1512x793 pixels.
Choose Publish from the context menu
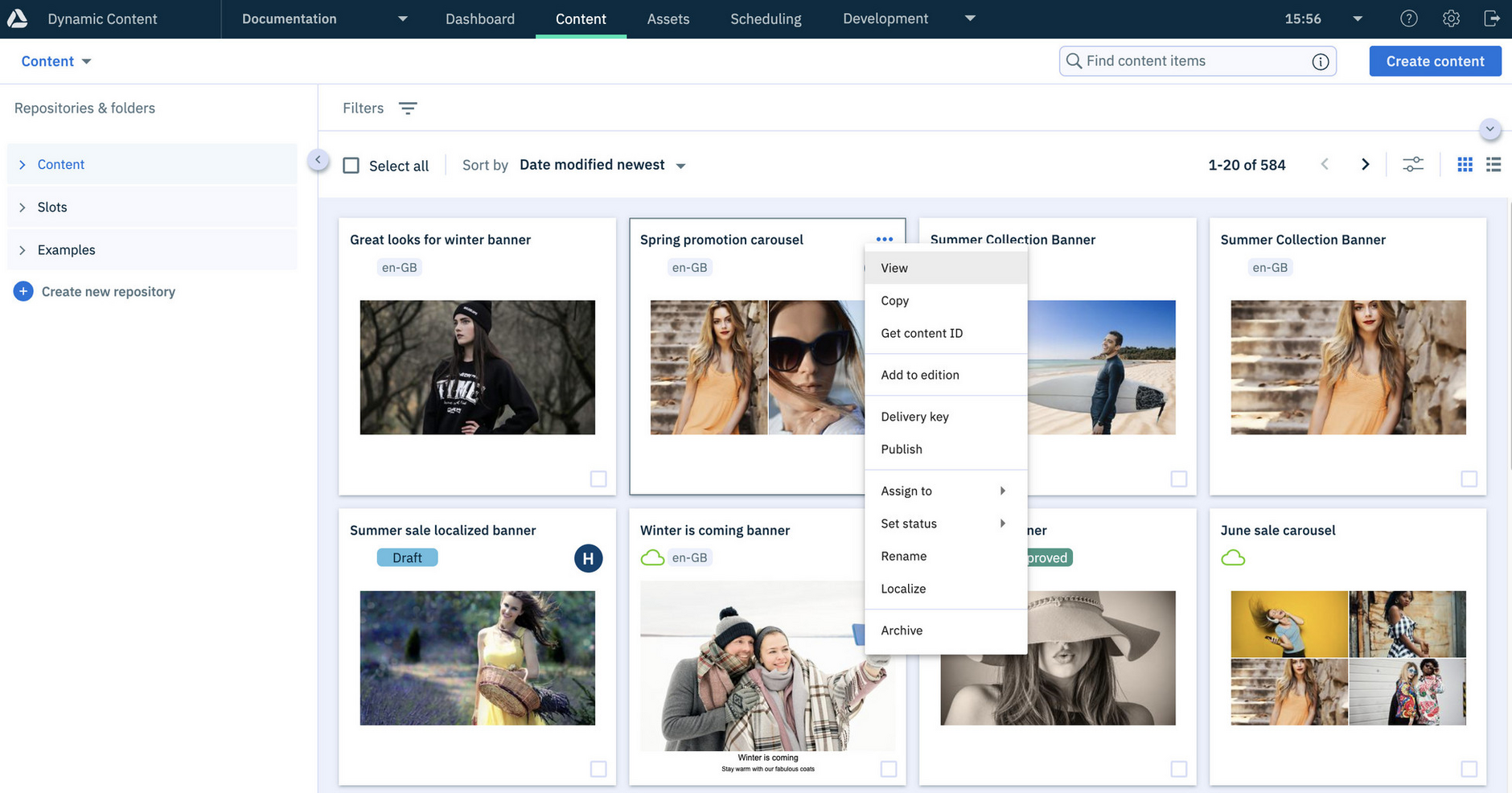[946, 449]
